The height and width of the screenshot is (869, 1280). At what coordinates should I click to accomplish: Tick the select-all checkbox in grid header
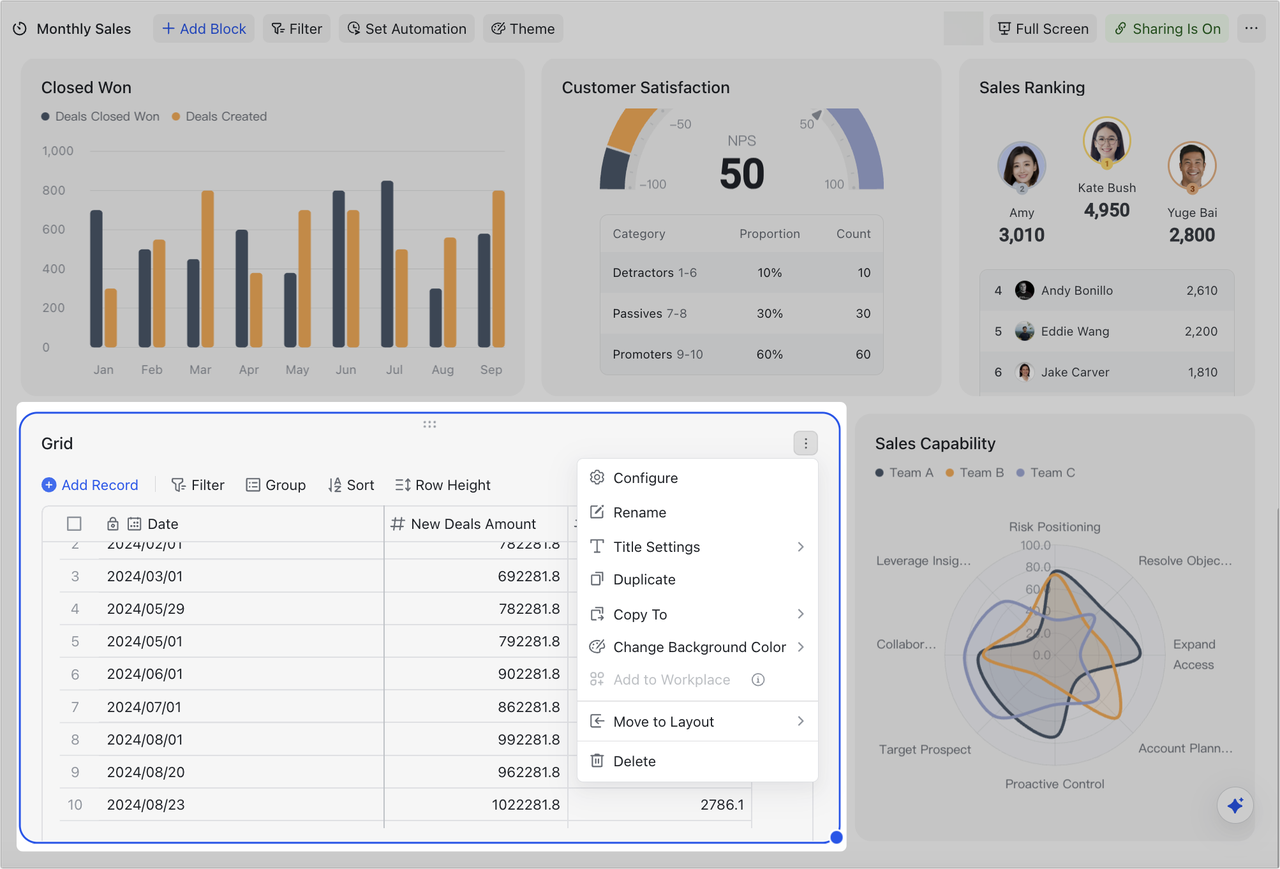click(74, 524)
